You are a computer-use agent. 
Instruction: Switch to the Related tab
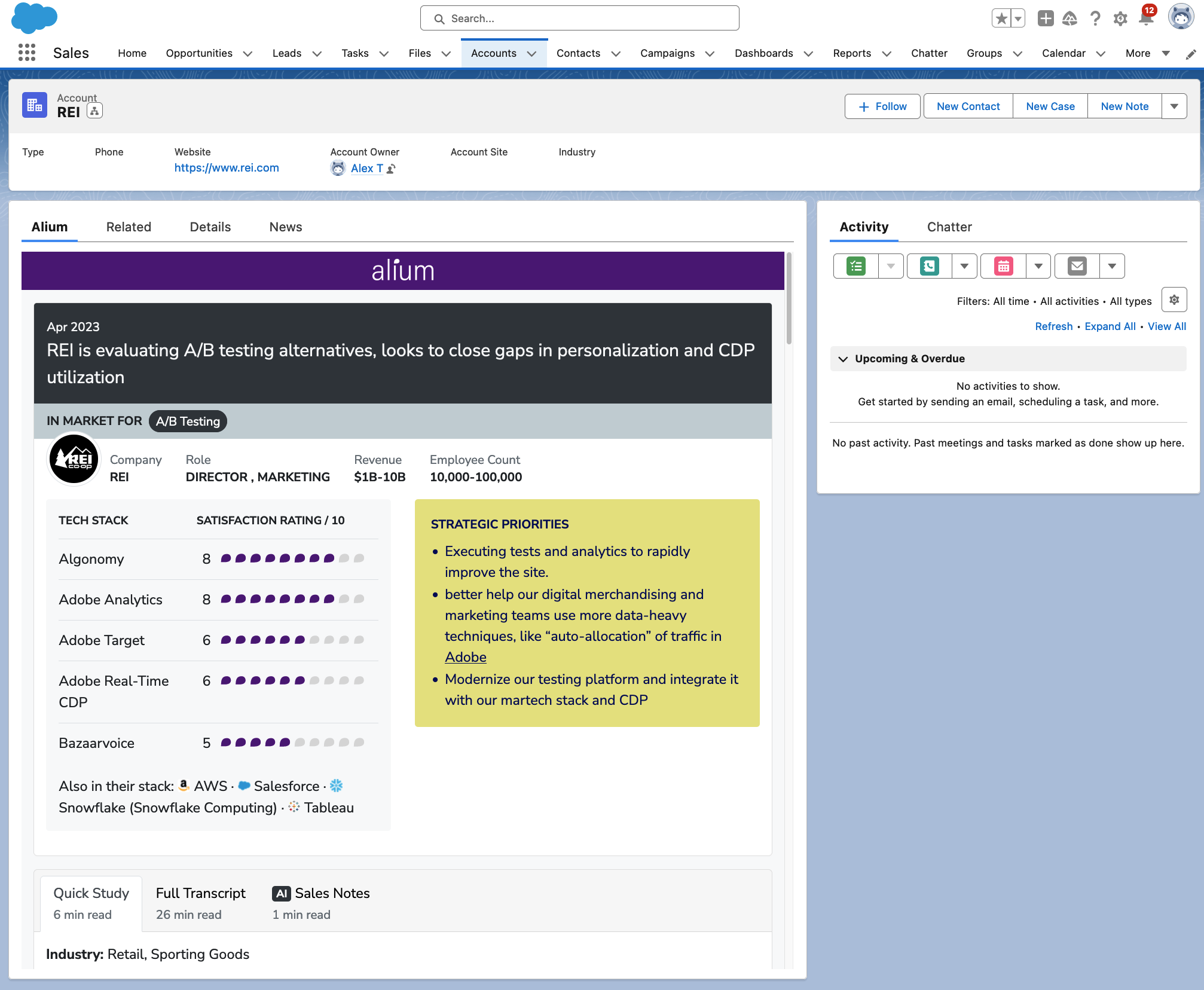(x=129, y=227)
